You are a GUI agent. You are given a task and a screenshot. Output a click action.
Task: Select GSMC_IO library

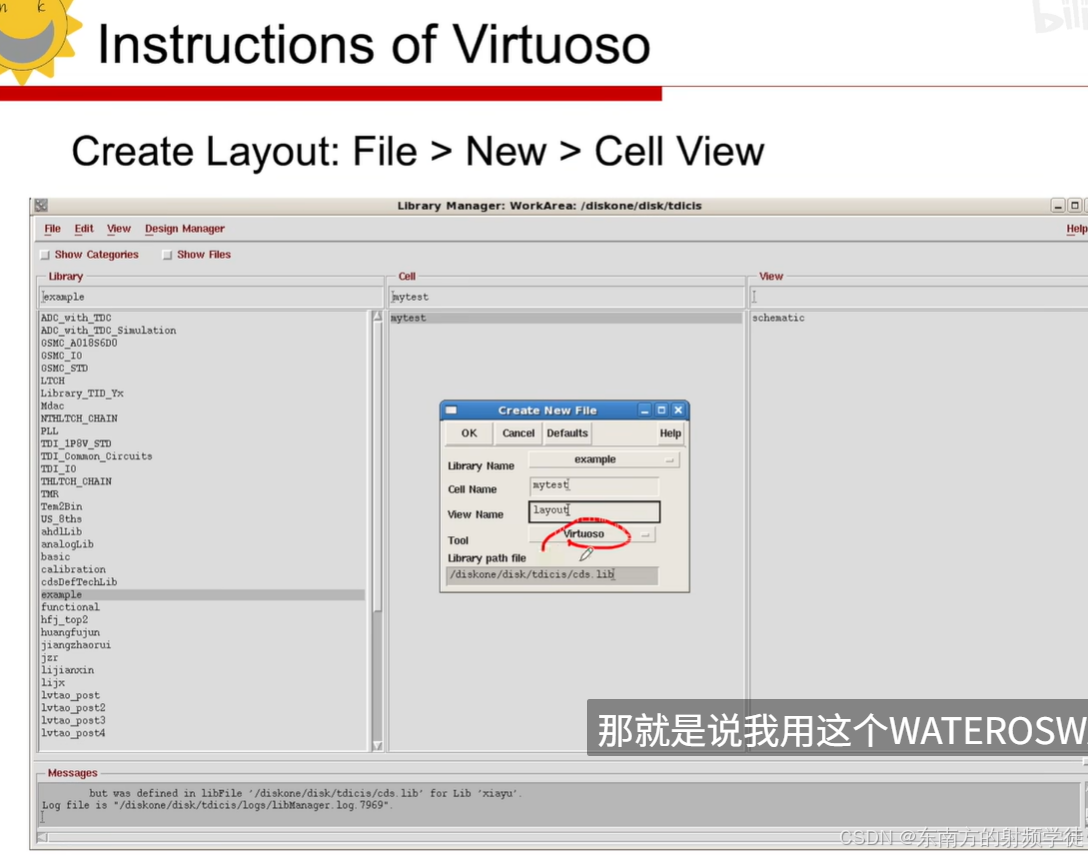point(61,355)
